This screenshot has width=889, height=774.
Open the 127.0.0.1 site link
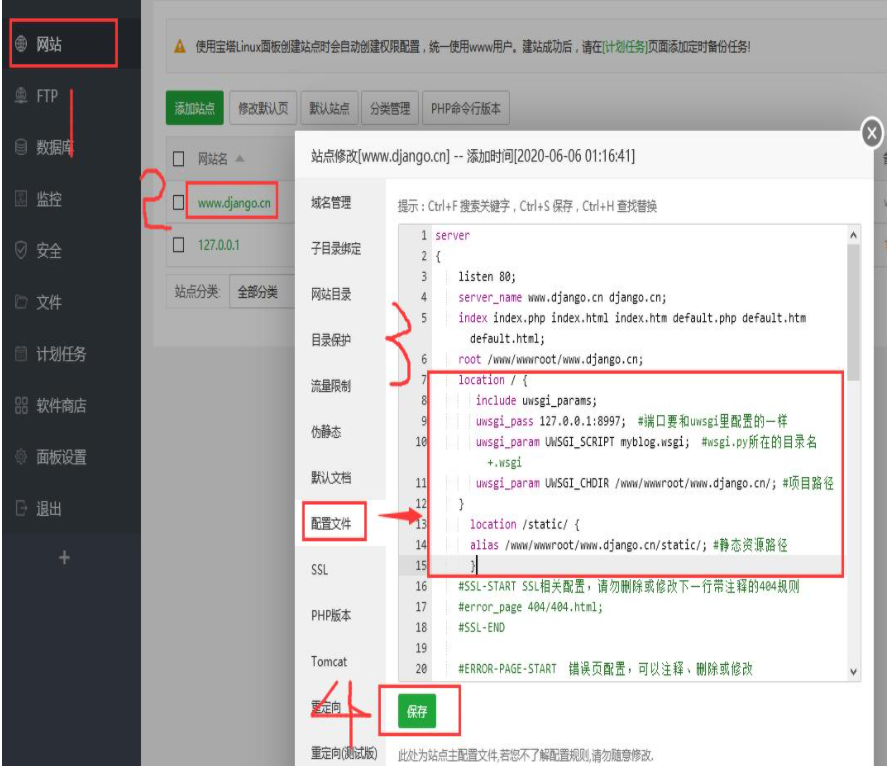tap(219, 245)
